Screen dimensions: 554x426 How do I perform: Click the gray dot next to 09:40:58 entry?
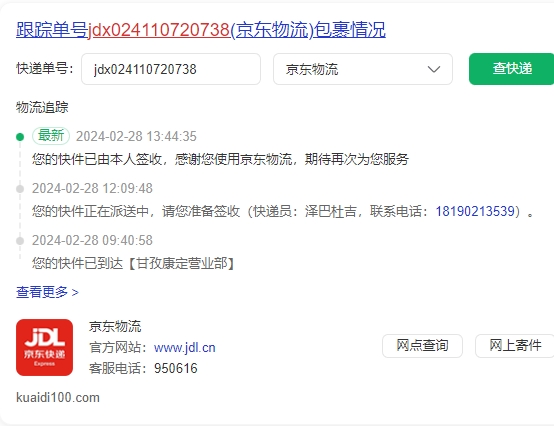20,241
